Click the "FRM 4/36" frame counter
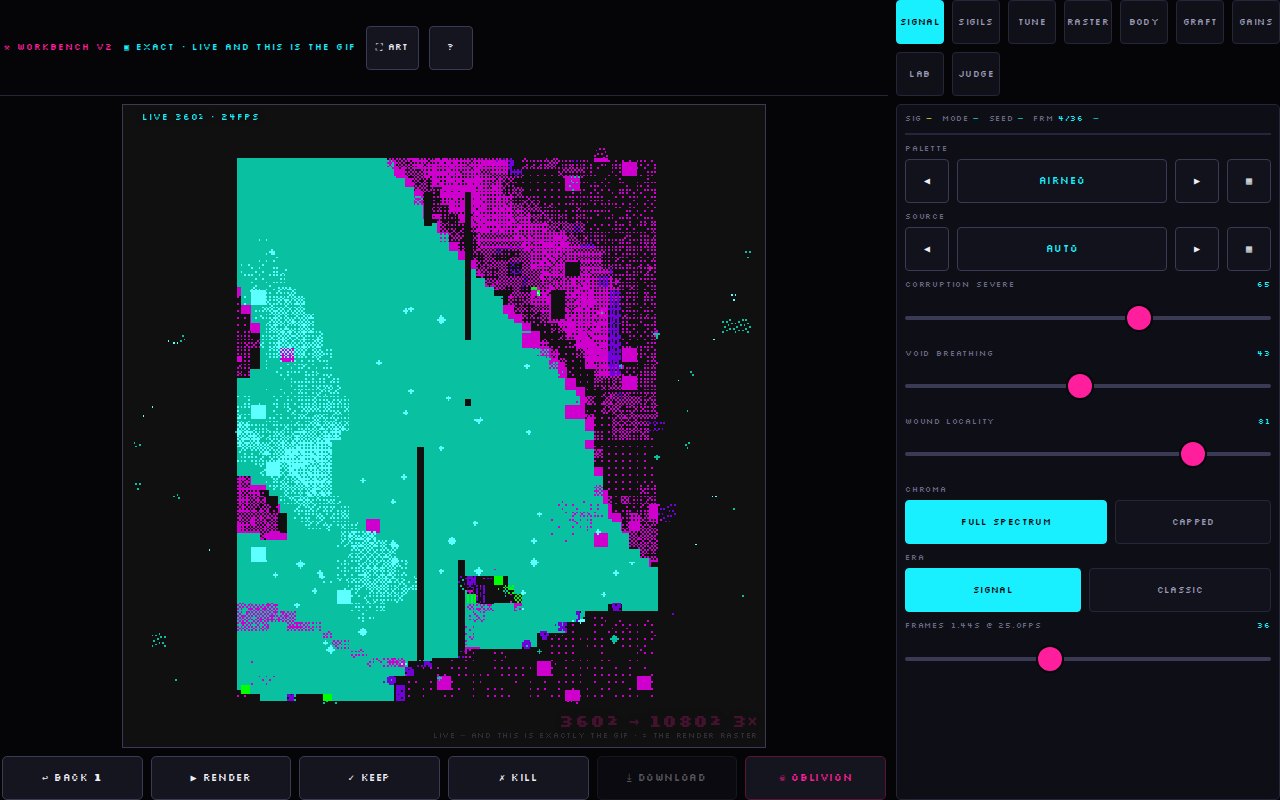 [1058, 119]
